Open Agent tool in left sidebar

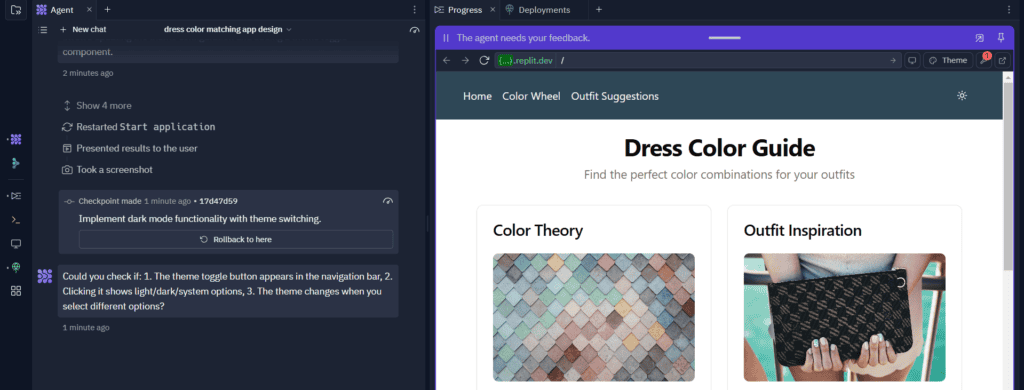click(16, 139)
